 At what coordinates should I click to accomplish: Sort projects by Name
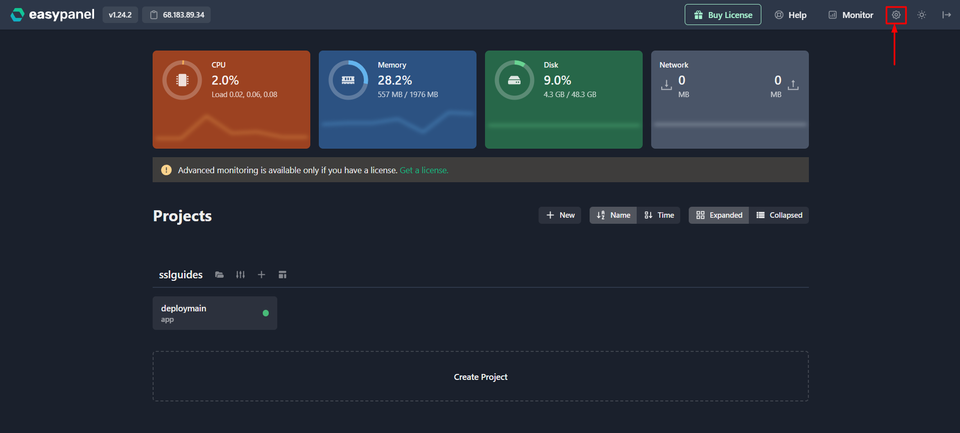point(613,215)
